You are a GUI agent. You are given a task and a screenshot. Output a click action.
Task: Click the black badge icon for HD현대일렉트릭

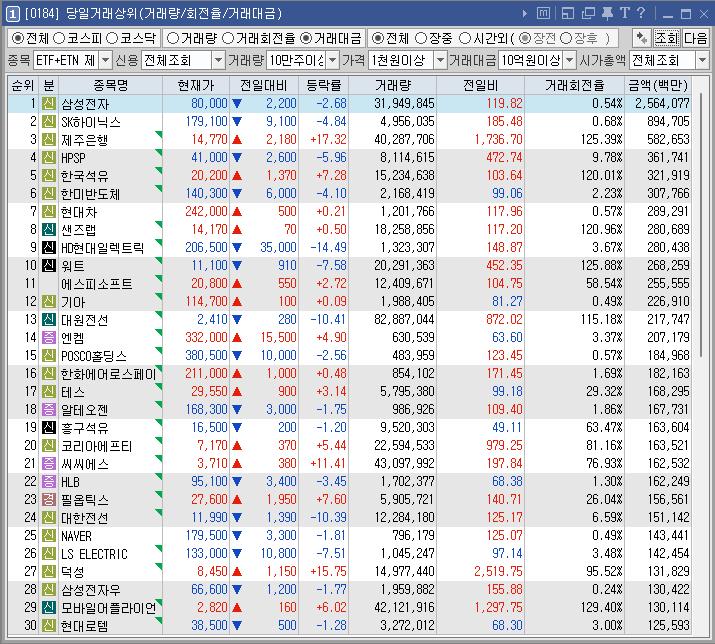pyautogui.click(x=48, y=248)
